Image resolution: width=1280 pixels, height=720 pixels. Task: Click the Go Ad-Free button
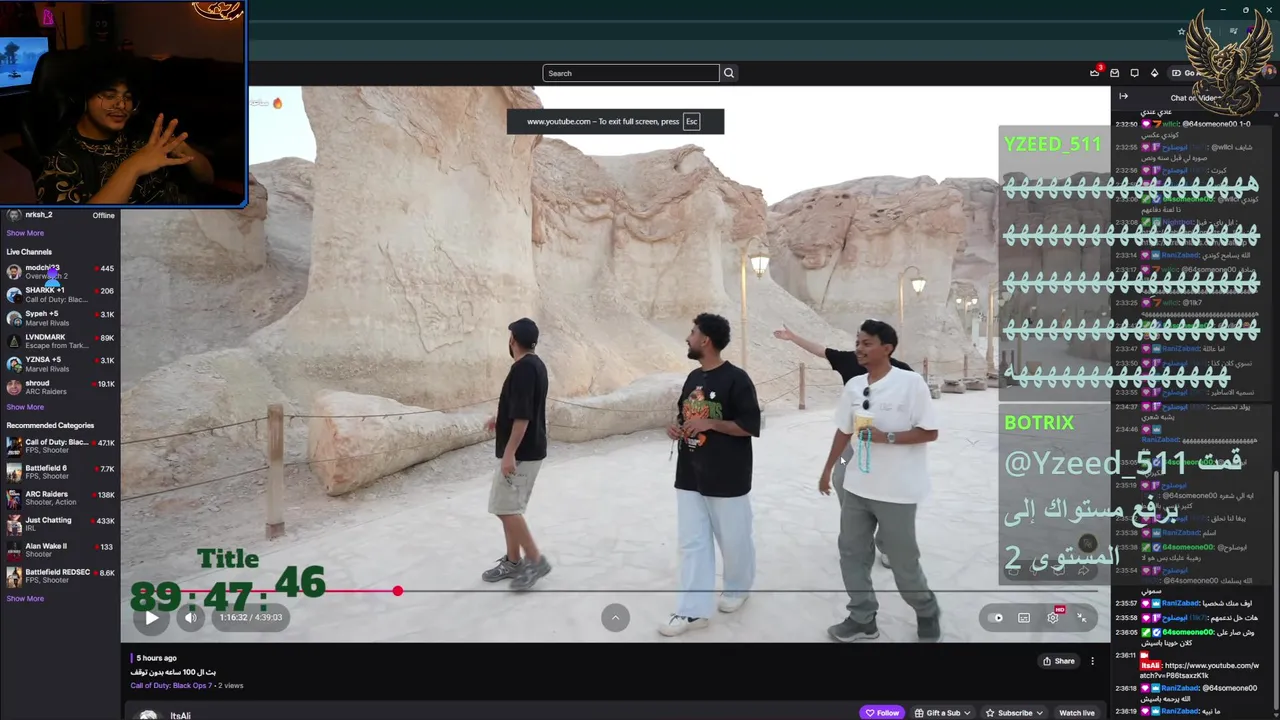pos(1188,73)
